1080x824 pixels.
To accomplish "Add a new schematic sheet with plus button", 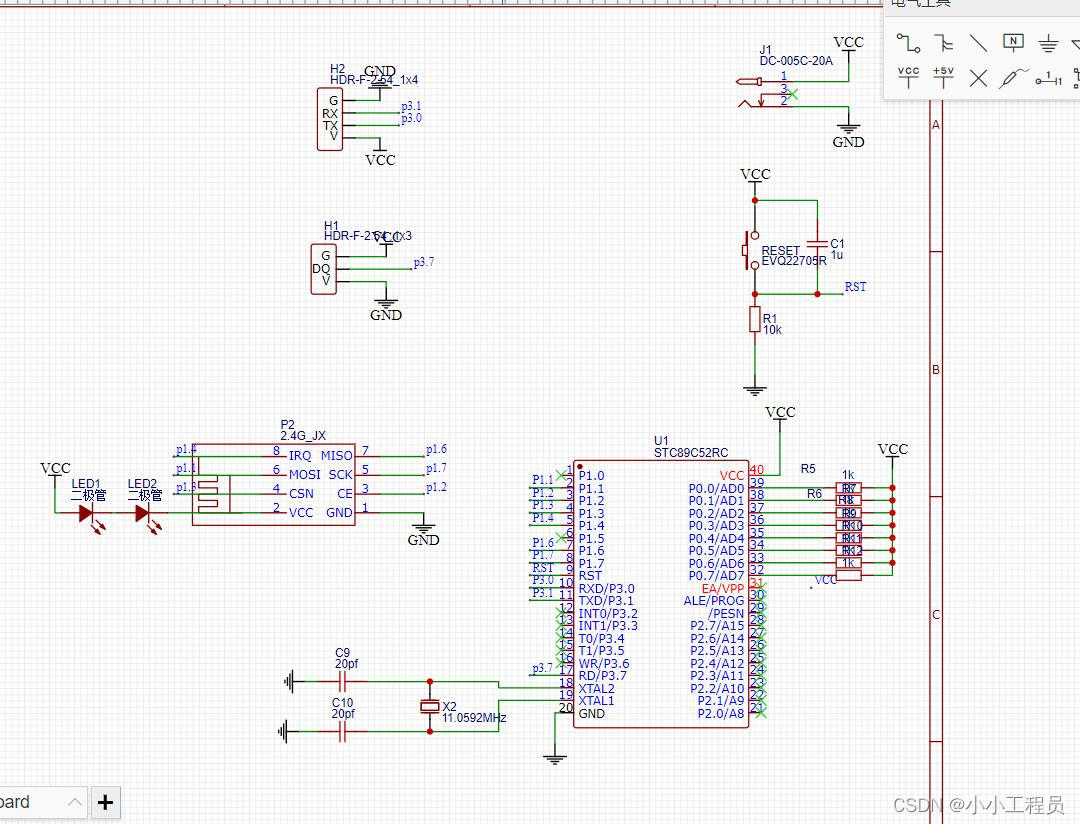I will 105,801.
